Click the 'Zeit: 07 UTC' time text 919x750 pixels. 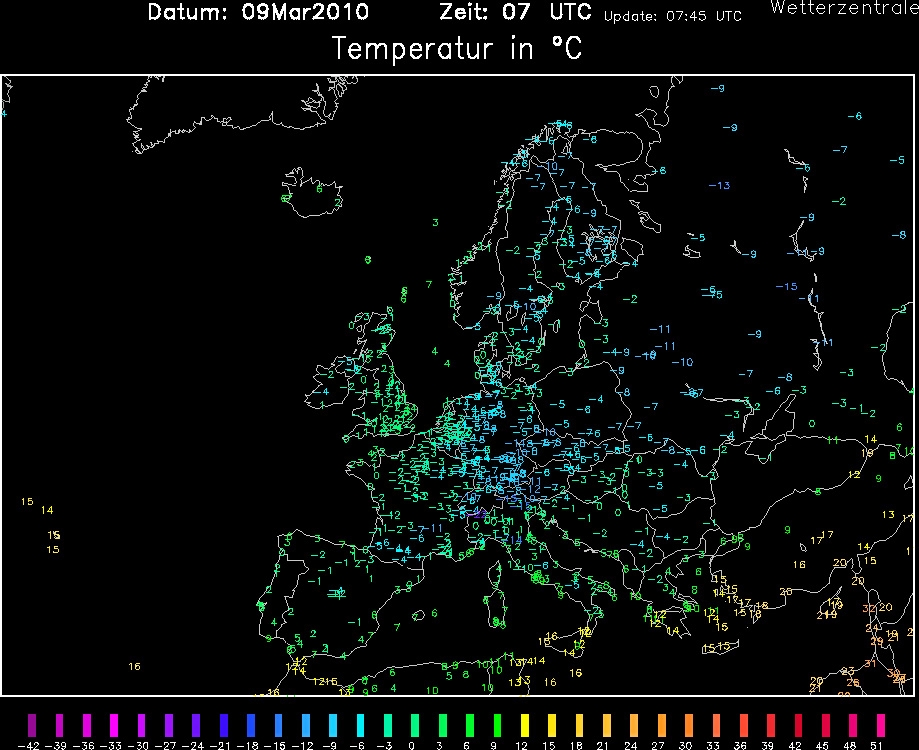516,12
